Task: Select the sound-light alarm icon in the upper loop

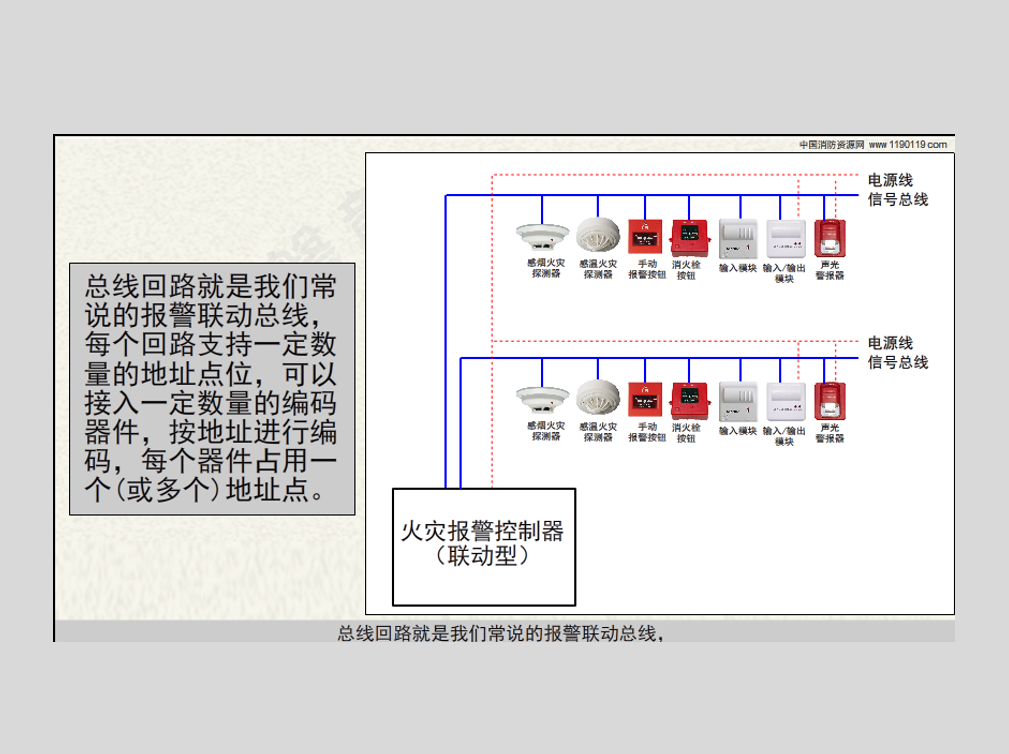Action: (830, 238)
